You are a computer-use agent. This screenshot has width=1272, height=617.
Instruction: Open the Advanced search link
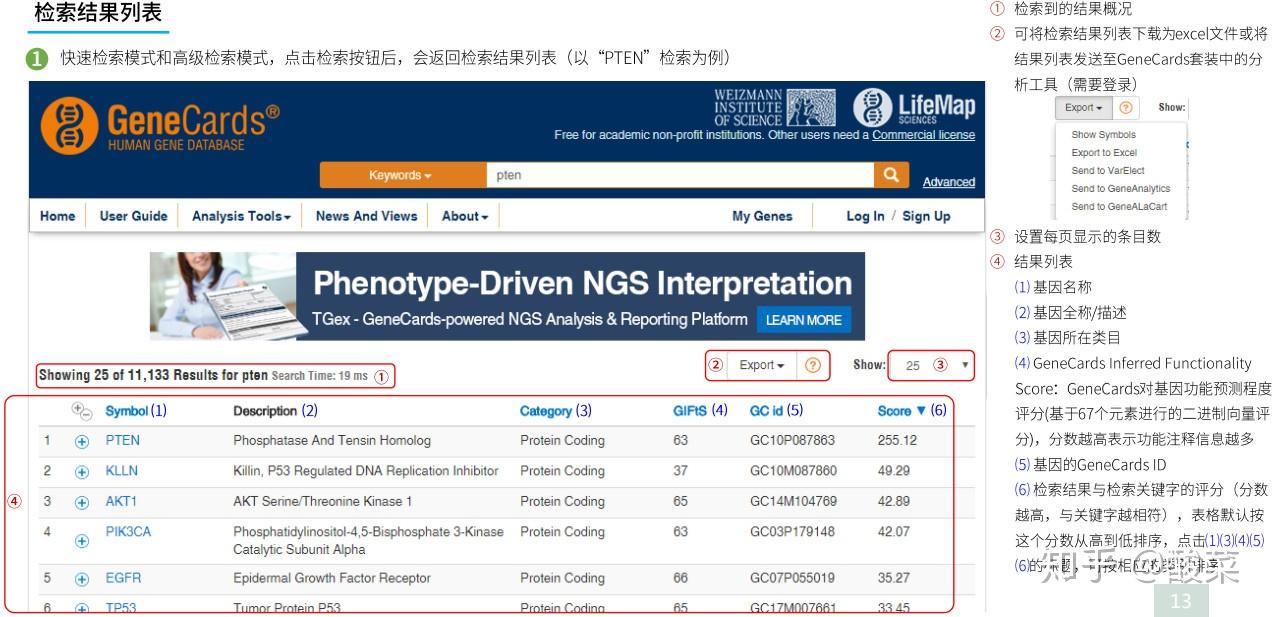click(x=948, y=181)
